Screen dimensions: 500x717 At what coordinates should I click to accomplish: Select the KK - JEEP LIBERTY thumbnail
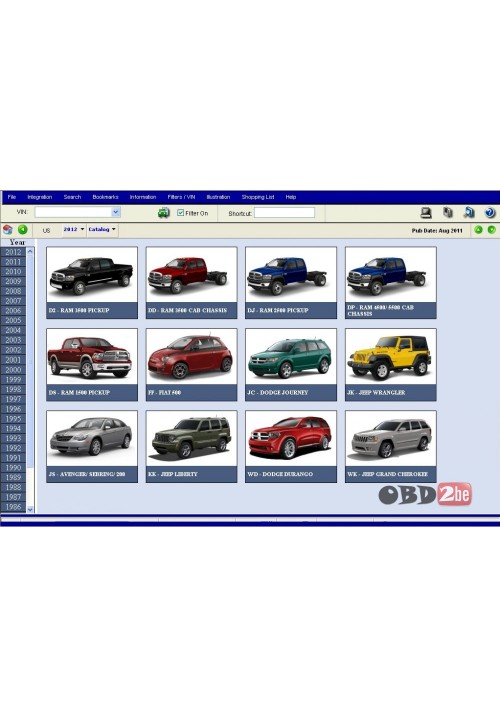191,446
